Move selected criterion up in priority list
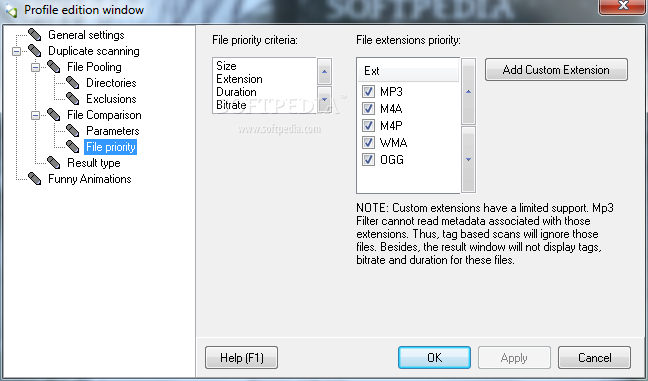 (x=324, y=71)
